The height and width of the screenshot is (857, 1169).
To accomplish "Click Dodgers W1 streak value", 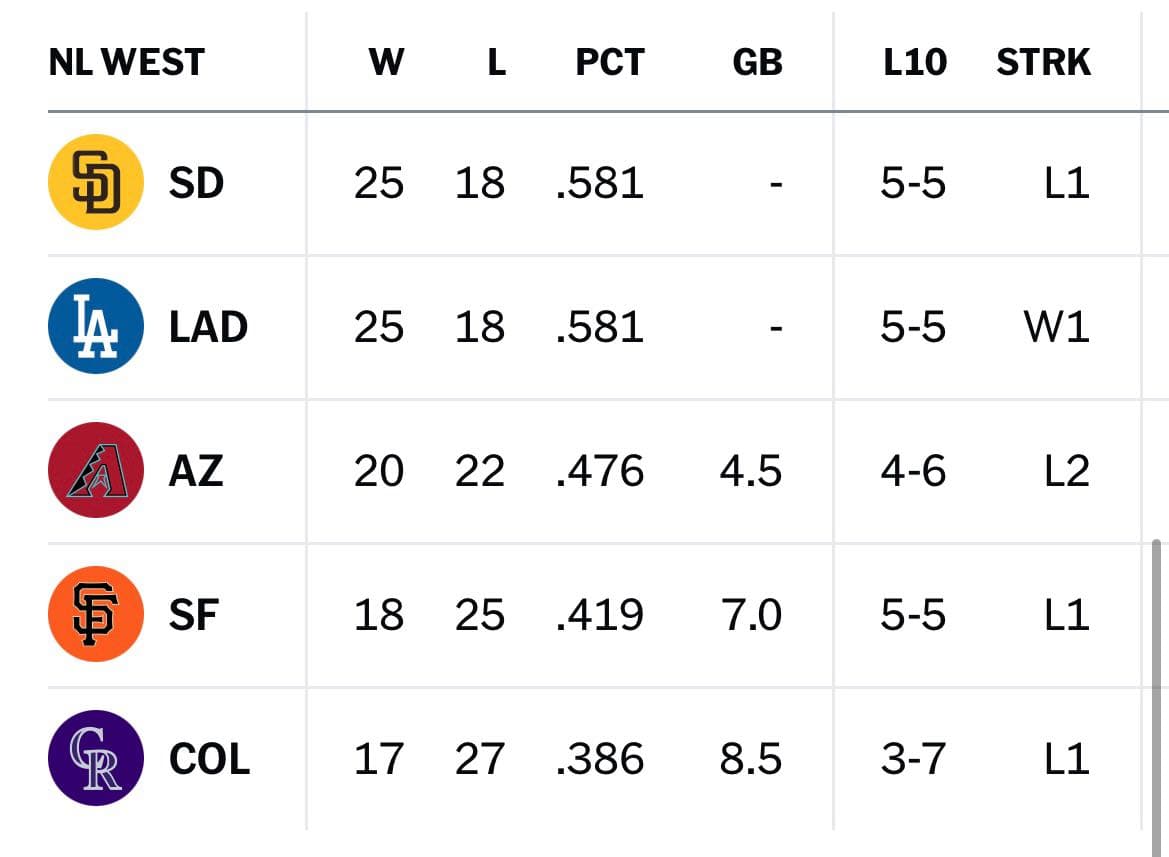I will pyautogui.click(x=1056, y=326).
